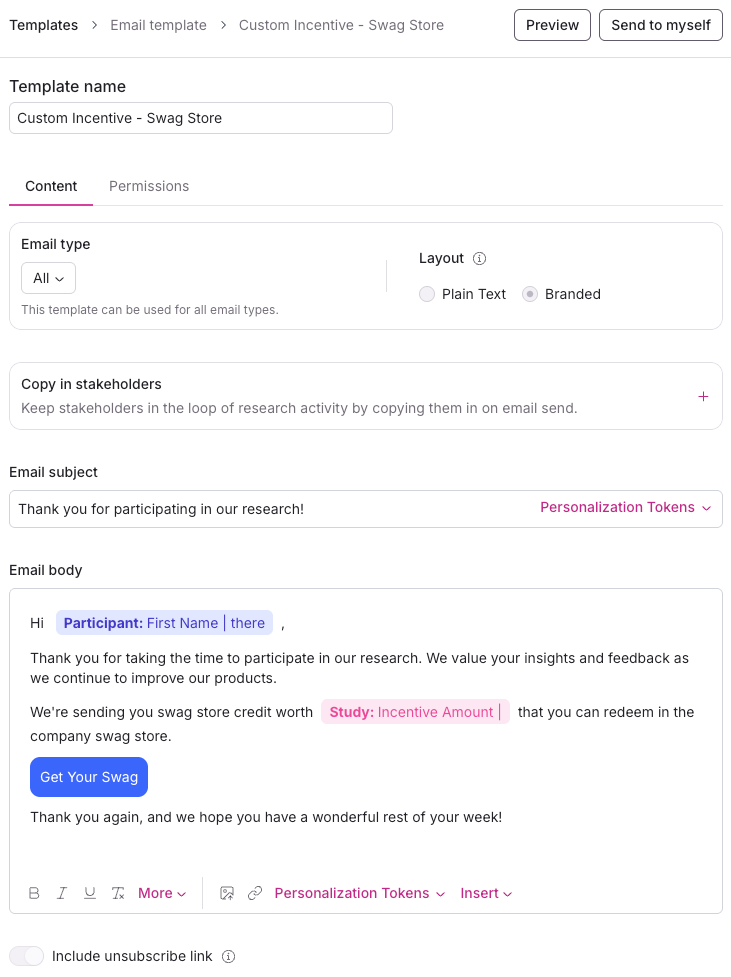Image resolution: width=731 pixels, height=977 pixels.
Task: Apply italic formatting in email body toolbar
Action: point(62,893)
